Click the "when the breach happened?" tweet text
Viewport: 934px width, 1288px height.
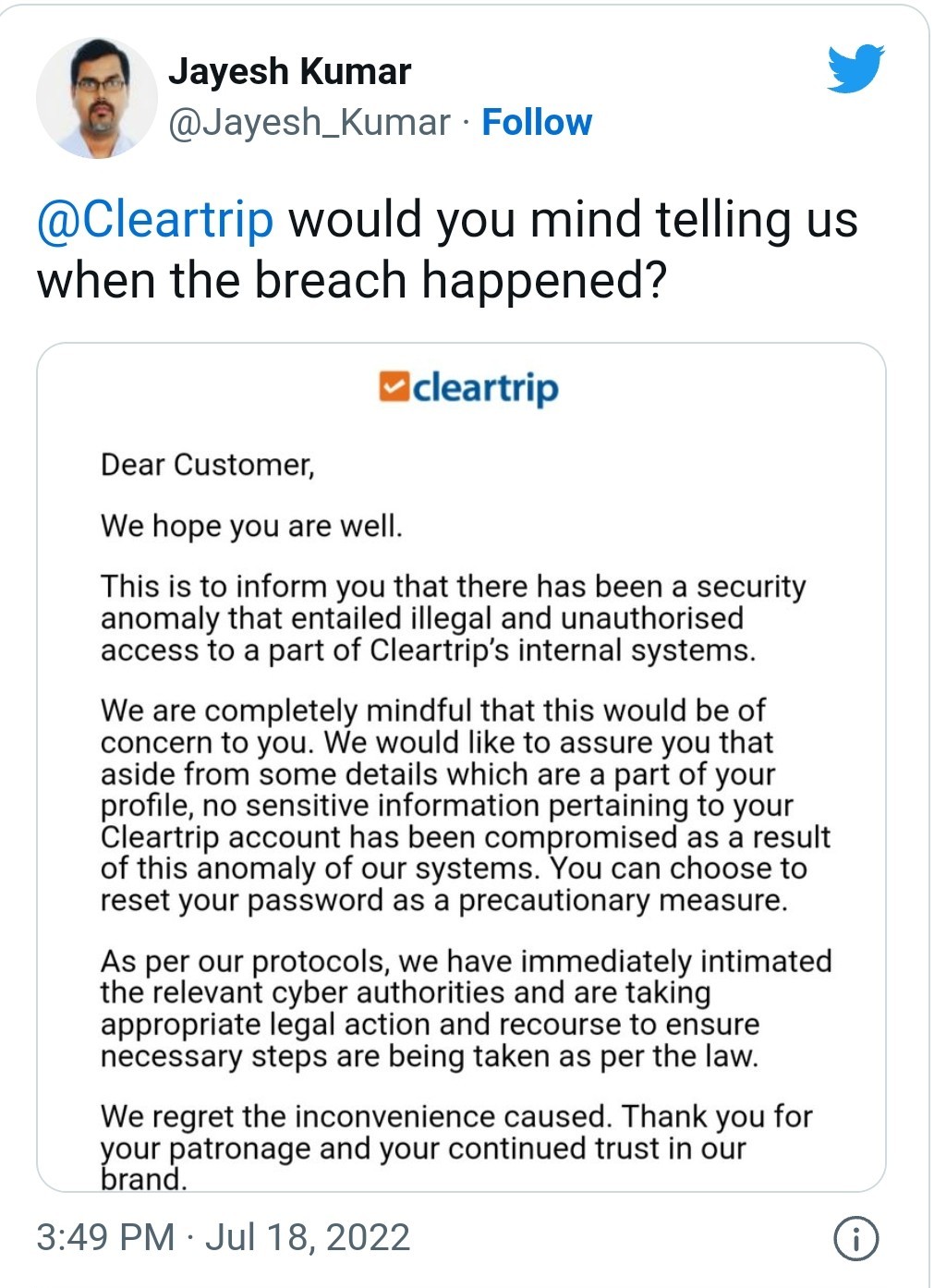(351, 281)
